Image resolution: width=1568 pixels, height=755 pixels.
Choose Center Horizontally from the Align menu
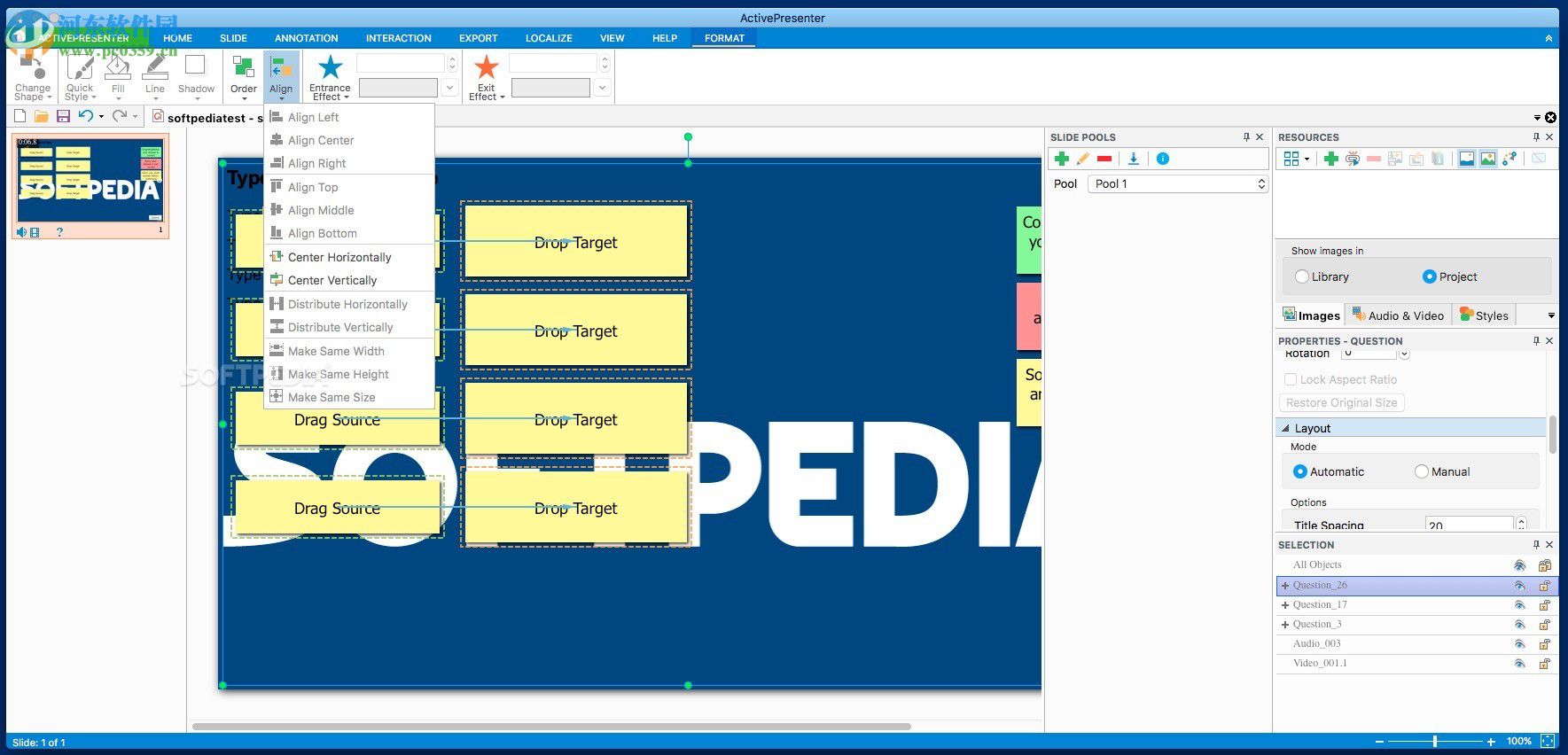click(339, 257)
